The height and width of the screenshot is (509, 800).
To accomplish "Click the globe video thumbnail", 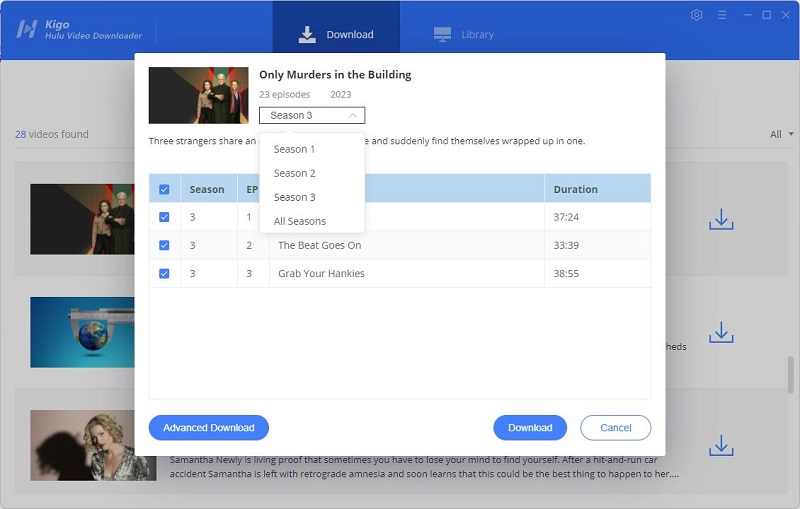I will coord(82,332).
